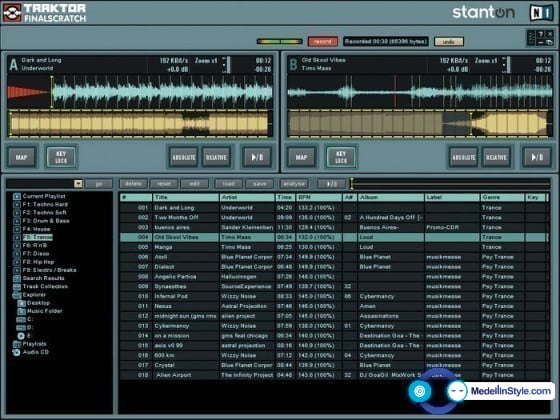
Task: Select the F9: Electro / Breaks playlist
Action: [x=49, y=270]
